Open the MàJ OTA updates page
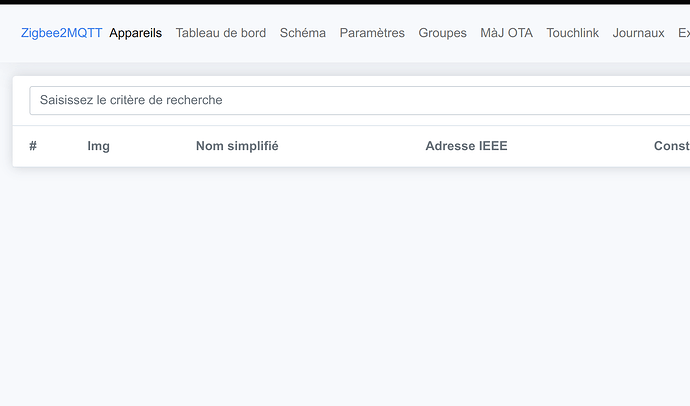 click(x=506, y=33)
